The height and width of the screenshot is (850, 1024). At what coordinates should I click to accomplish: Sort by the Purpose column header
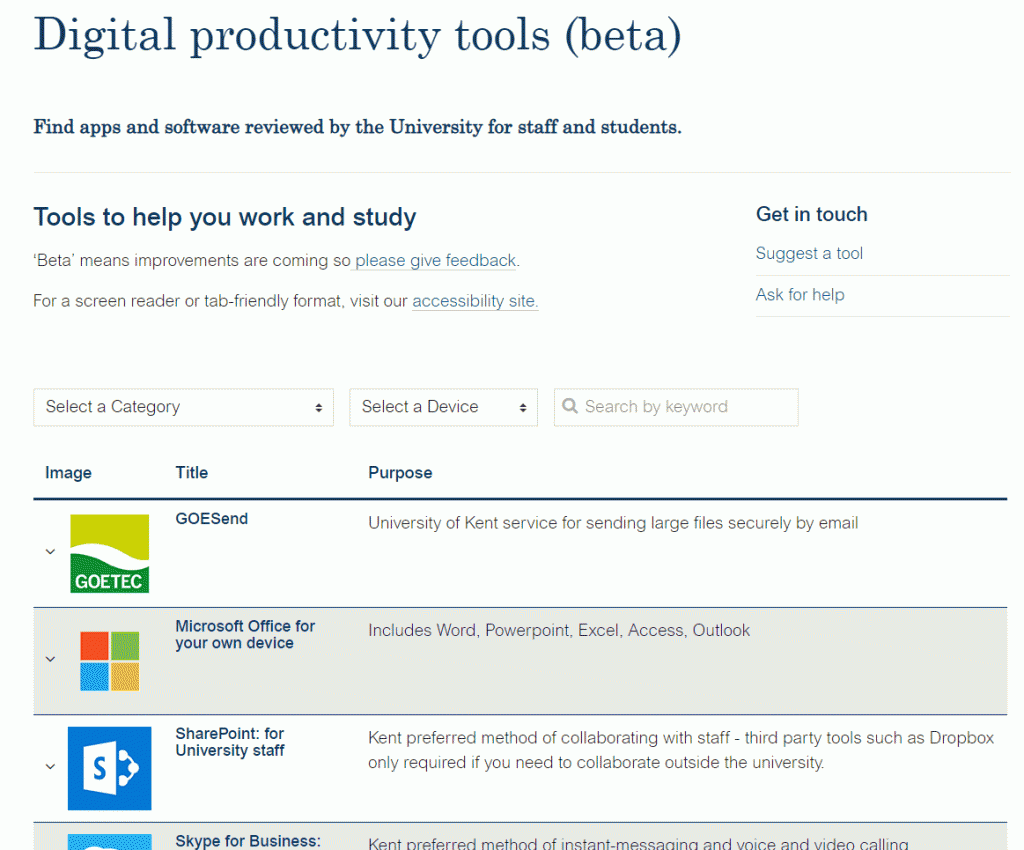400,473
